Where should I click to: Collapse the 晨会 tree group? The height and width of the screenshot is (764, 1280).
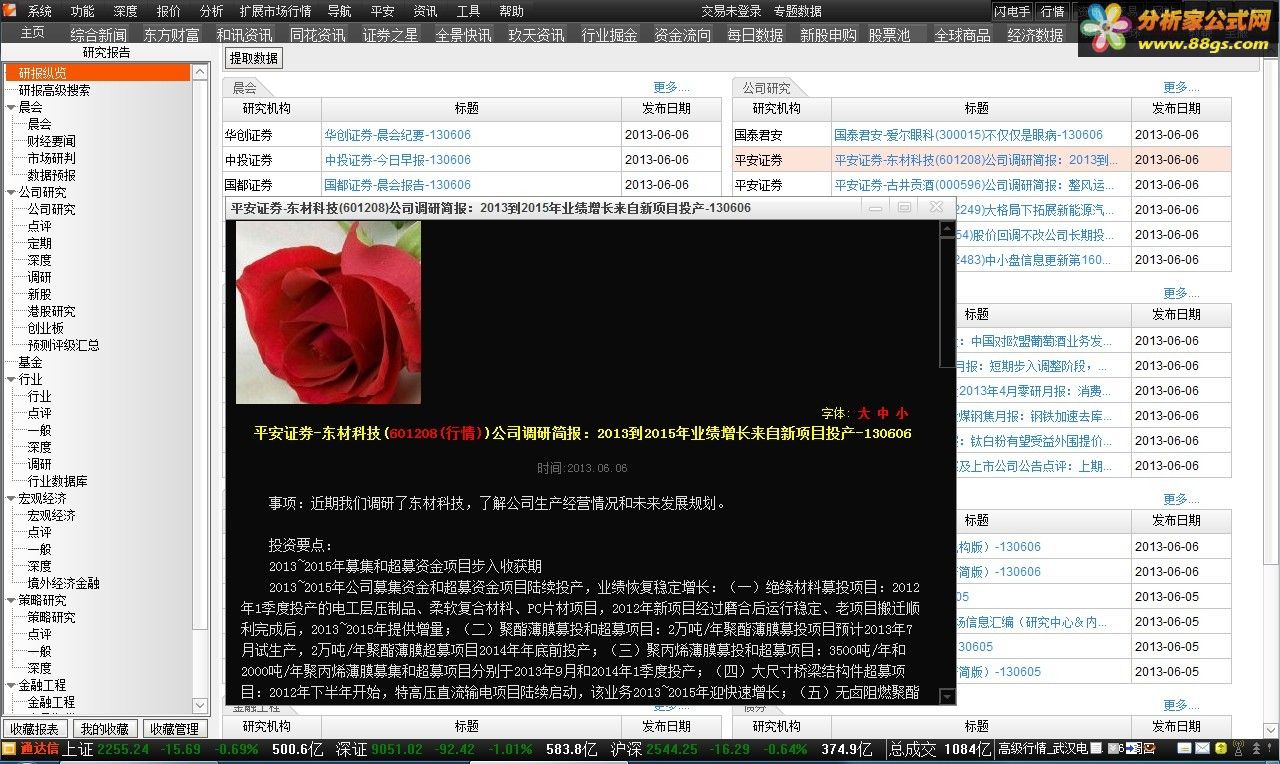pos(10,107)
